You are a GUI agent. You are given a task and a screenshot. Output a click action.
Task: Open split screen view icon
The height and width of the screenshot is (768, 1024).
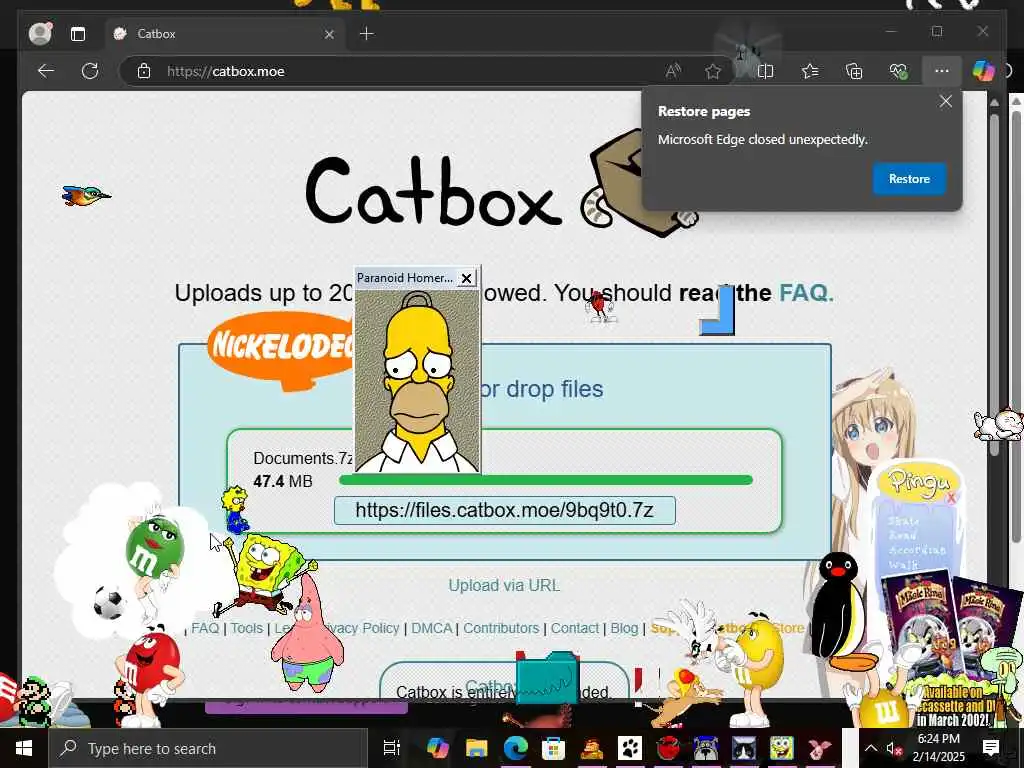click(765, 71)
